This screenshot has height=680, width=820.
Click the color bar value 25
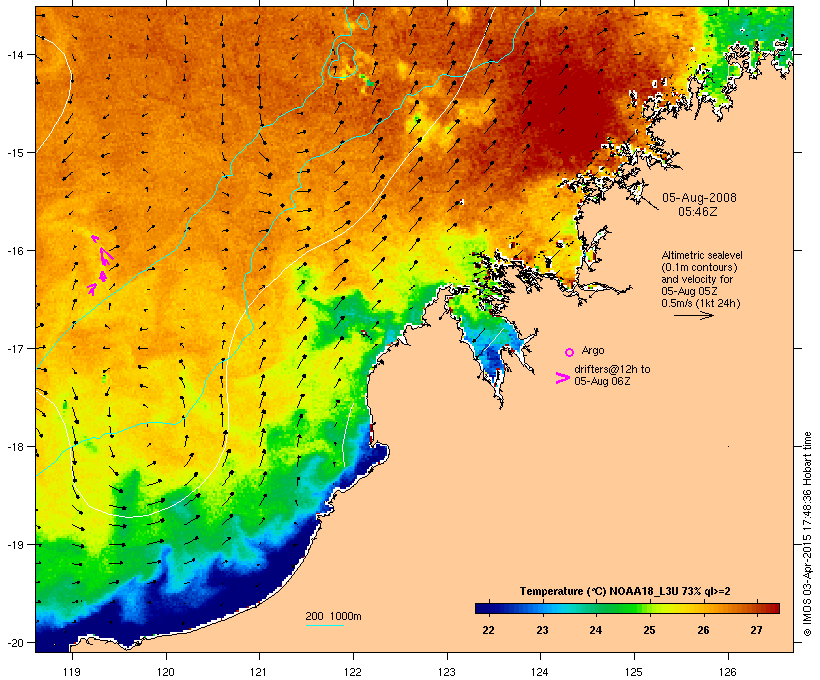click(649, 630)
